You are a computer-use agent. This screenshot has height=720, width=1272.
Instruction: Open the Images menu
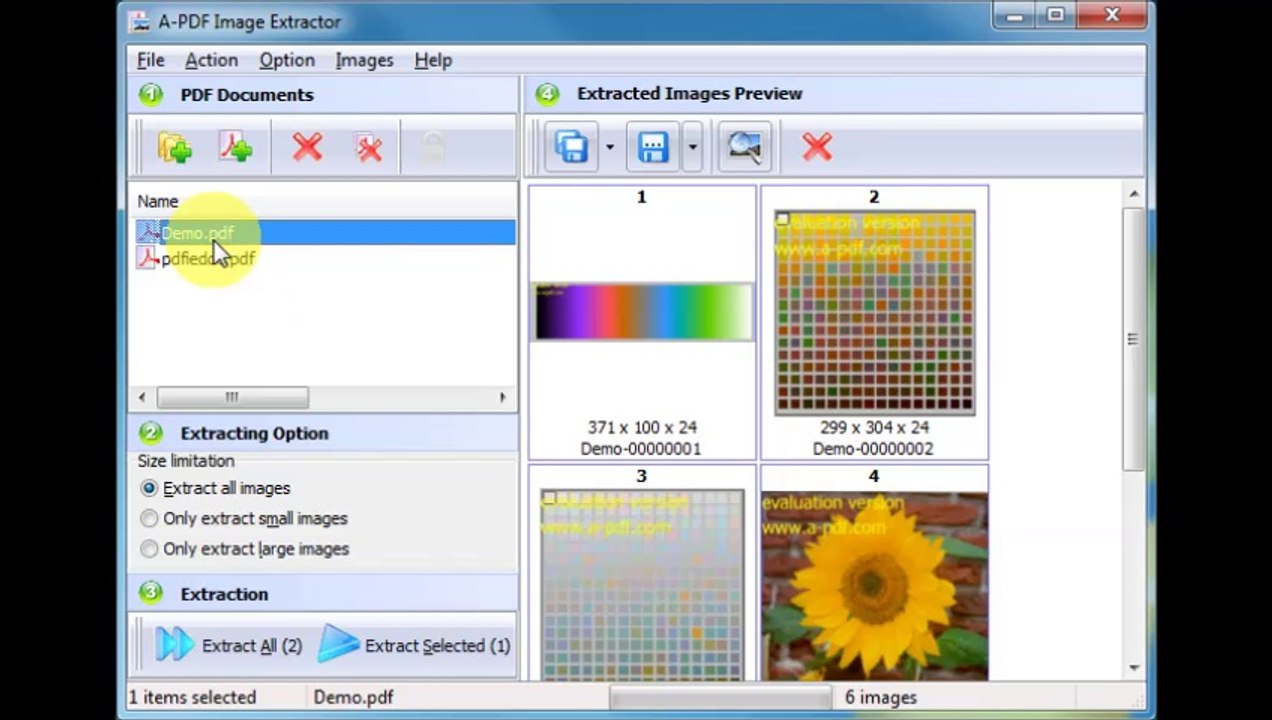point(364,60)
